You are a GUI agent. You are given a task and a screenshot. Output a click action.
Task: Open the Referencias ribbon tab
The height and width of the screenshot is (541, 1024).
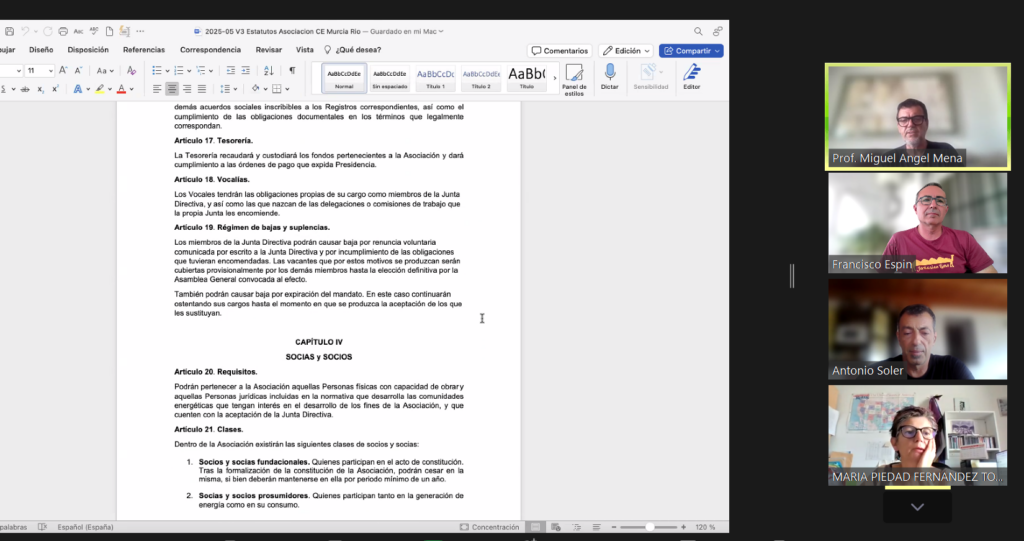pyautogui.click(x=144, y=50)
